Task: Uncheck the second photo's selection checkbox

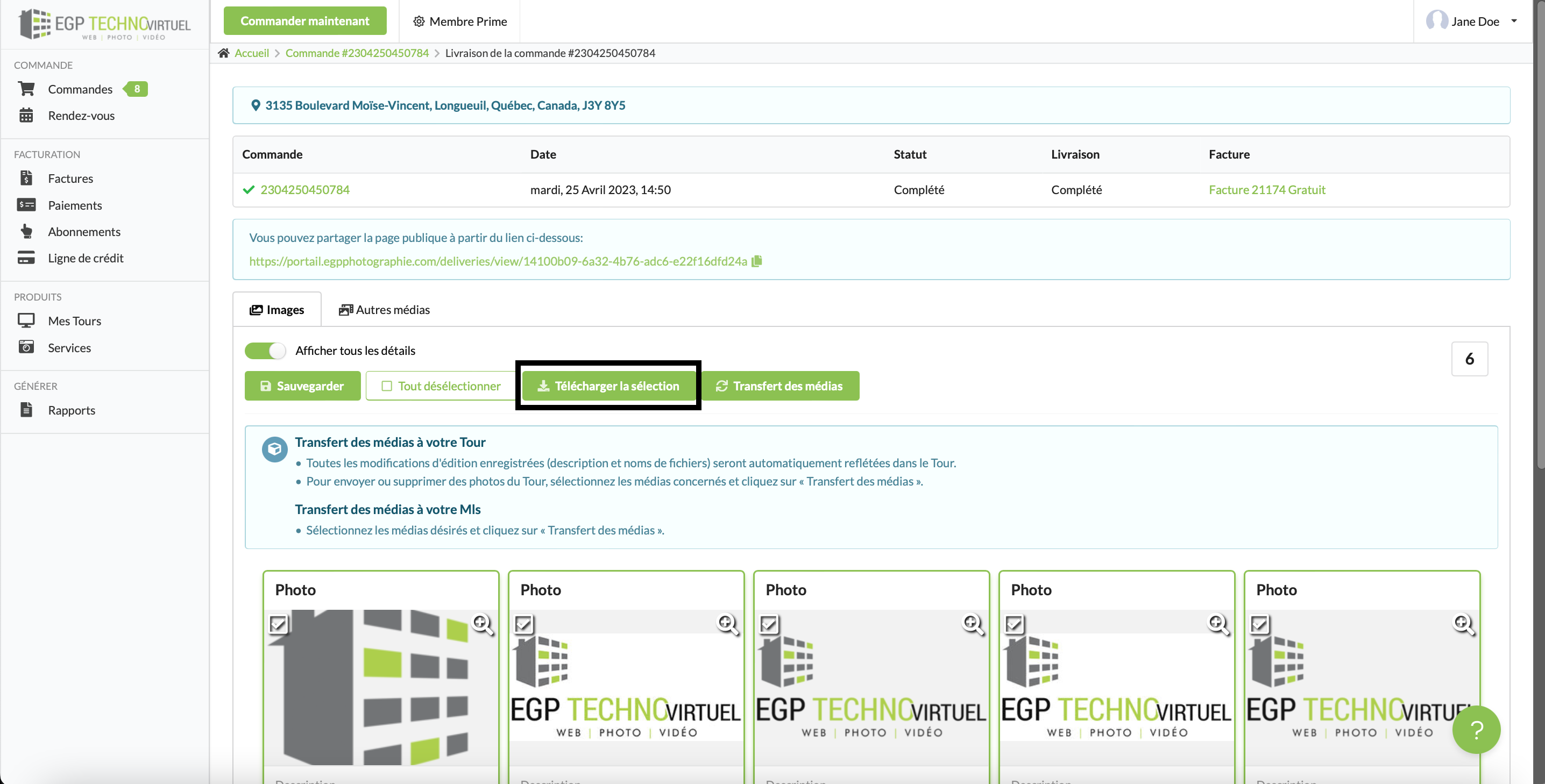Action: (x=523, y=624)
